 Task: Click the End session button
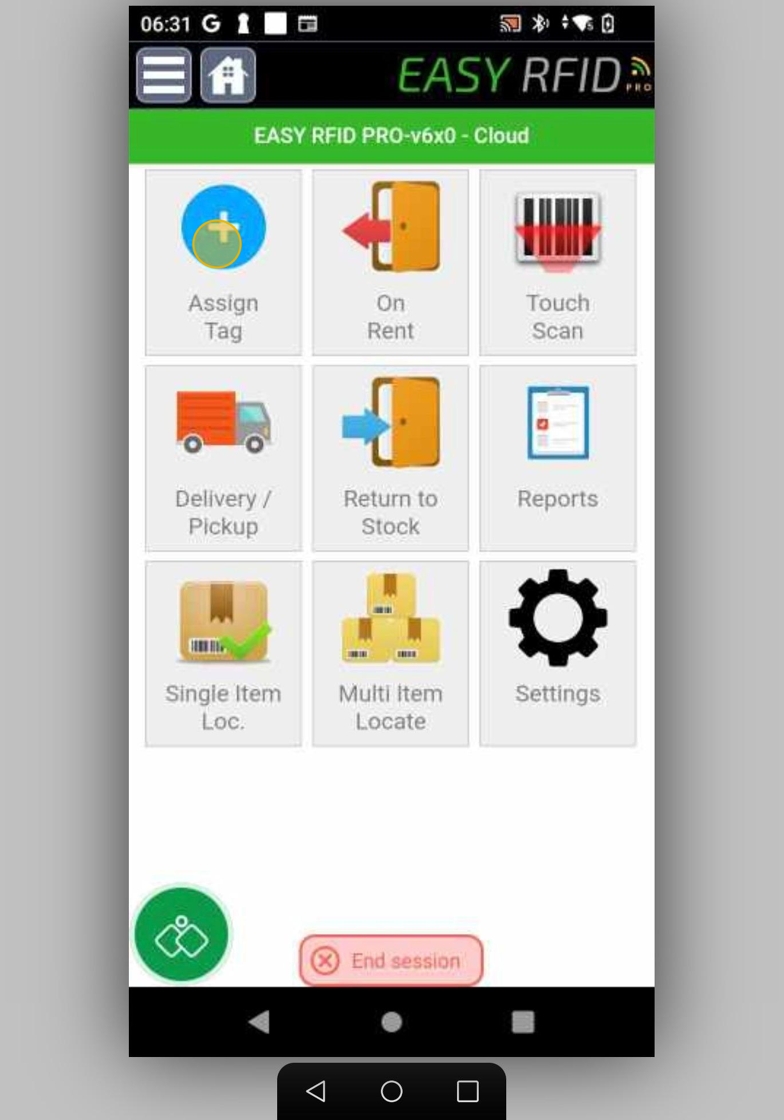(391, 961)
